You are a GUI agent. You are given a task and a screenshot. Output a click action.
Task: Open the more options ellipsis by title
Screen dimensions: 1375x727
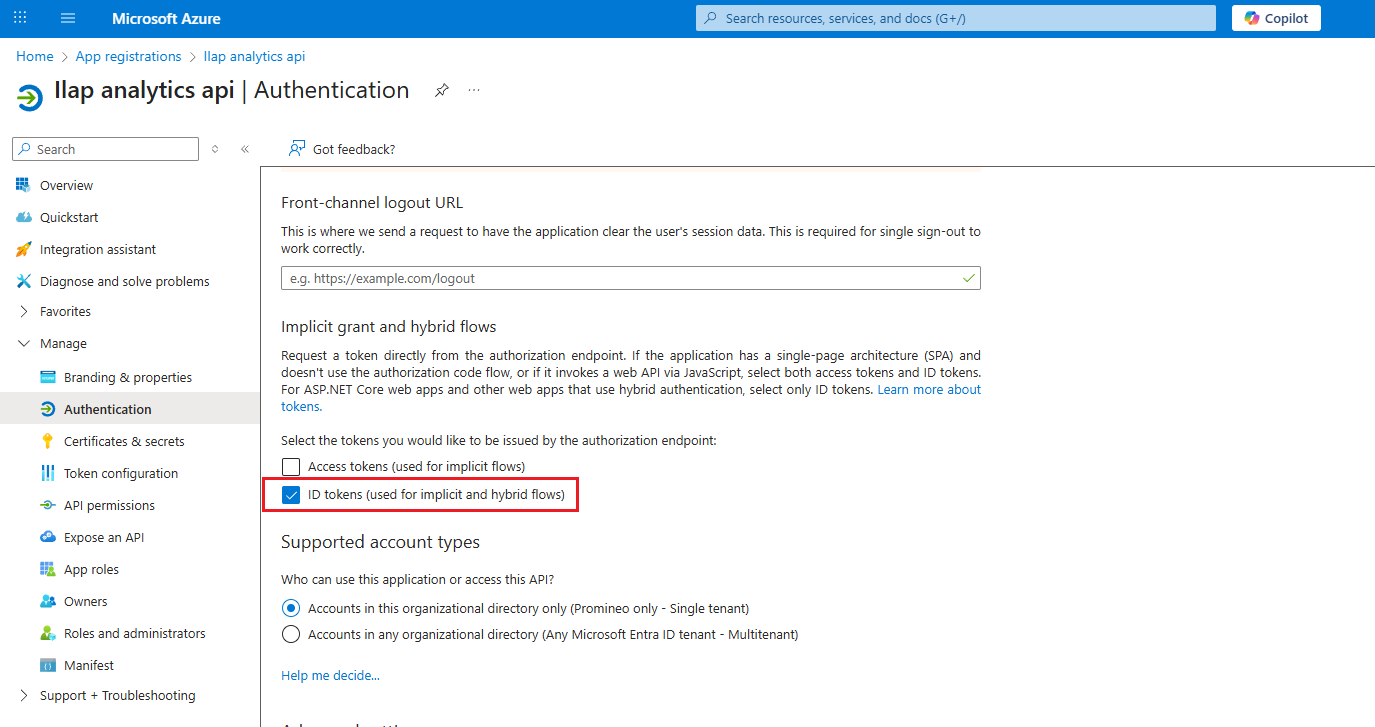(x=474, y=90)
